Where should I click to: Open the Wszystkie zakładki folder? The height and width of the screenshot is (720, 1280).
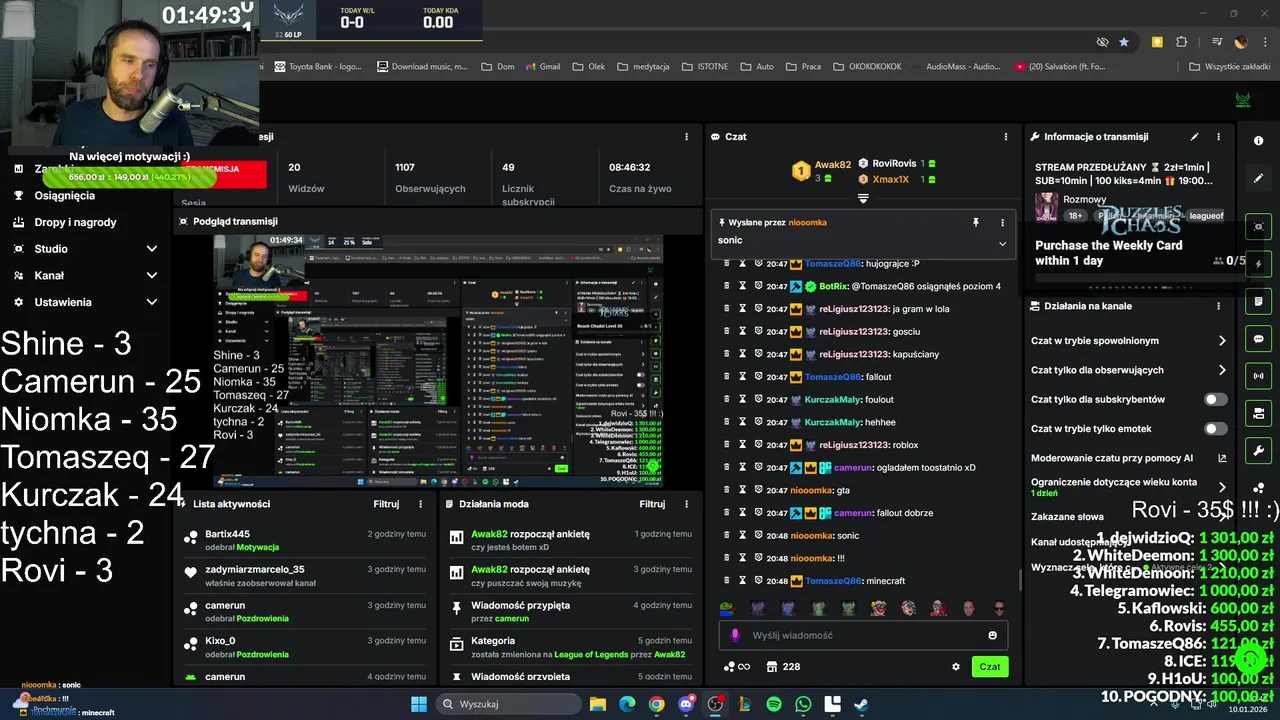pyautogui.click(x=1231, y=67)
